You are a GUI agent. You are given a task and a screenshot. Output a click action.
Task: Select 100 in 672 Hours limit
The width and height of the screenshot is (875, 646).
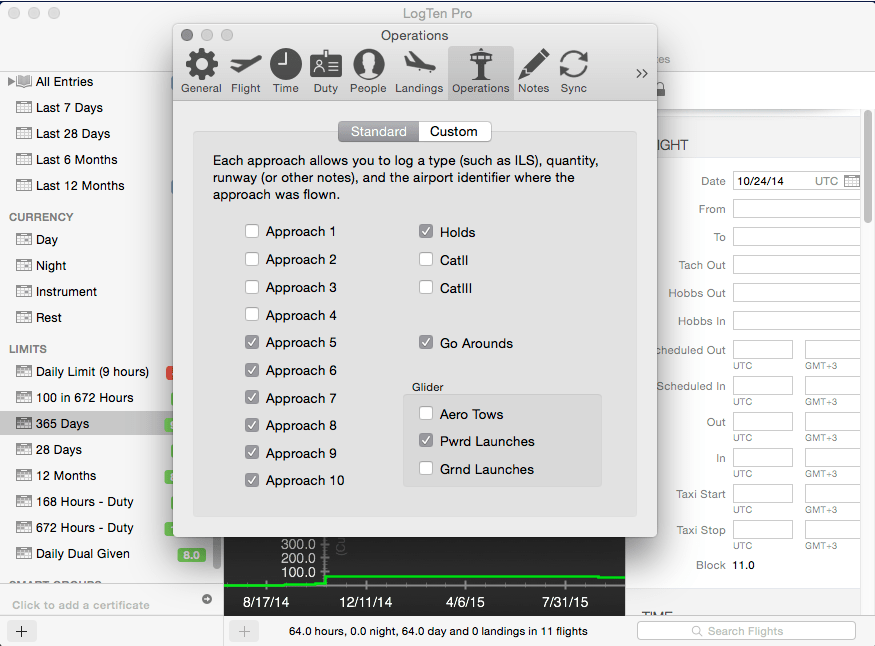tap(86, 397)
